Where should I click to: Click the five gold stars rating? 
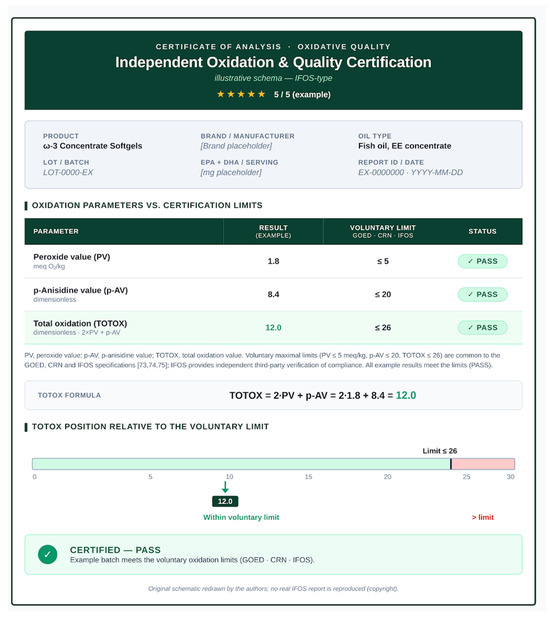click(x=241, y=94)
